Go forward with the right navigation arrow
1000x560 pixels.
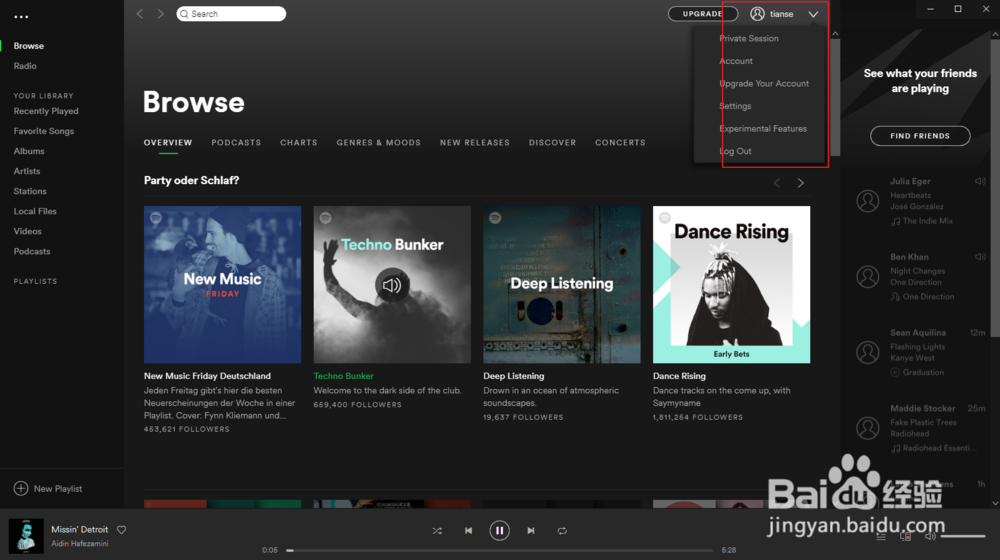pos(160,13)
